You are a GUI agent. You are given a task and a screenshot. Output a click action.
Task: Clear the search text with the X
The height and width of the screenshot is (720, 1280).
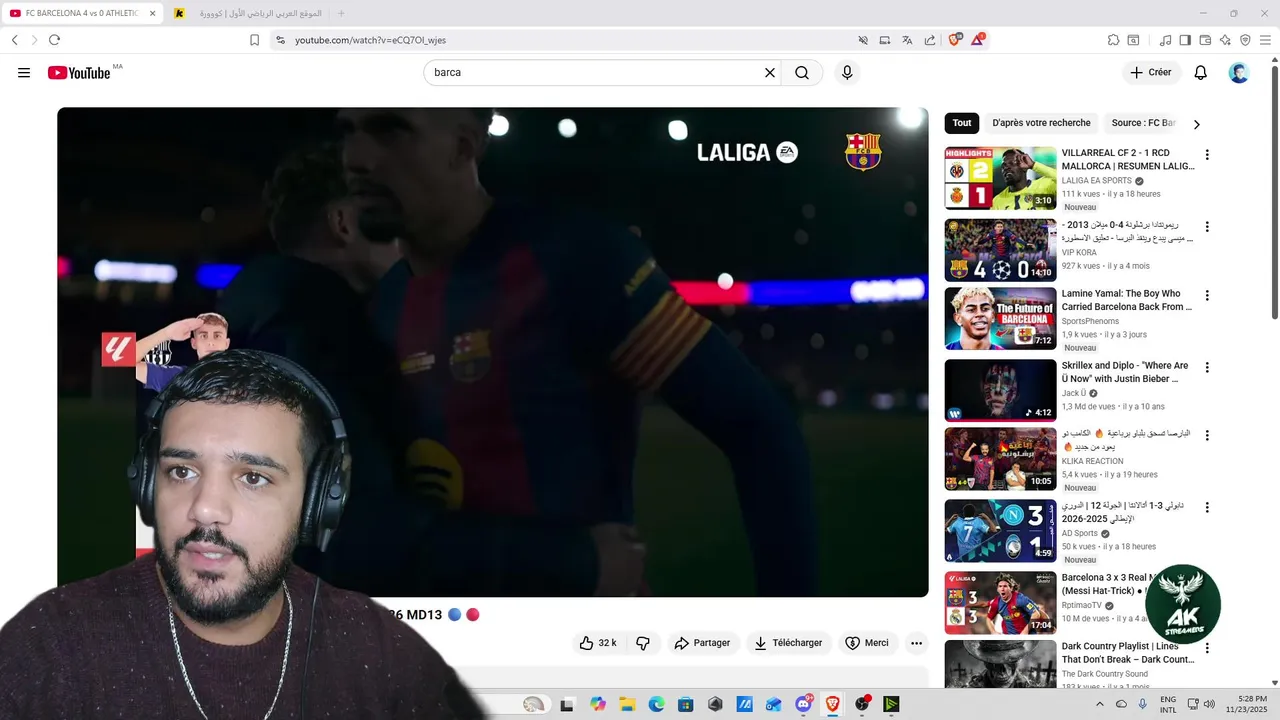pyautogui.click(x=770, y=73)
